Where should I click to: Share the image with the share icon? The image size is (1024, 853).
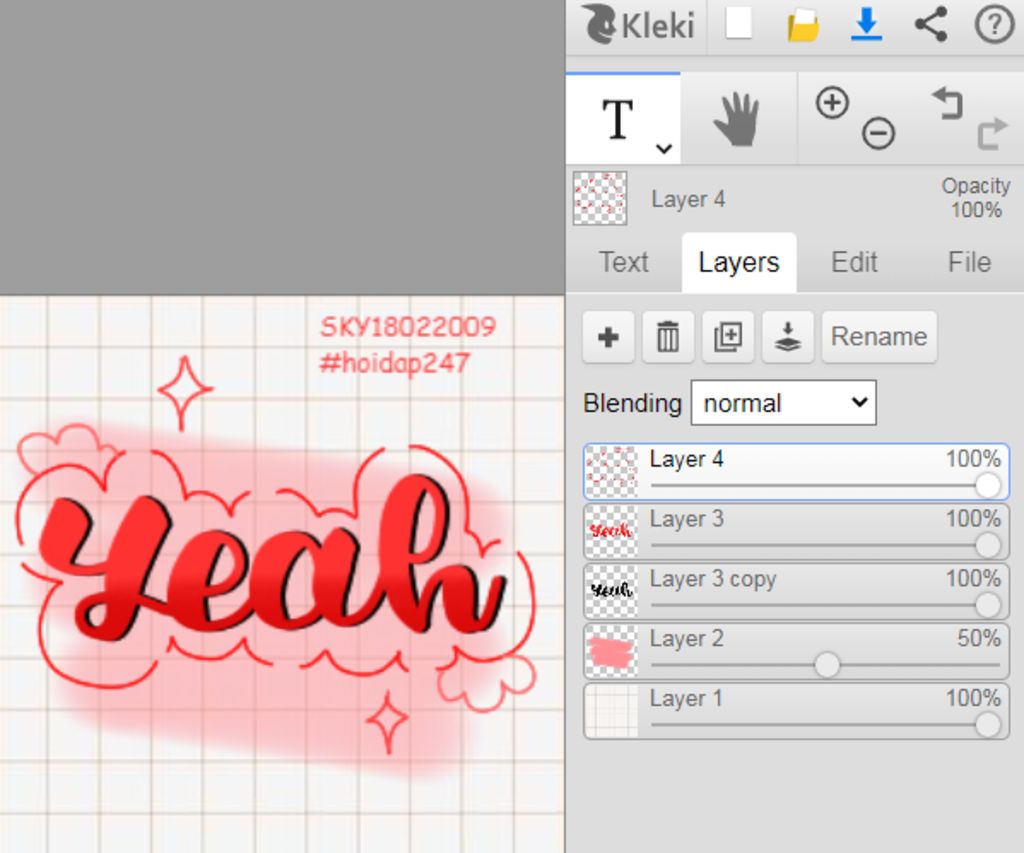(931, 25)
